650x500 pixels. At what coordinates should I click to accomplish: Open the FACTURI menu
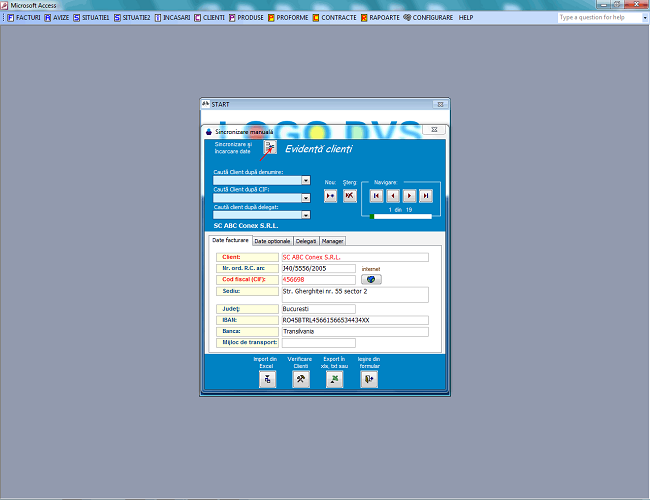[24, 17]
